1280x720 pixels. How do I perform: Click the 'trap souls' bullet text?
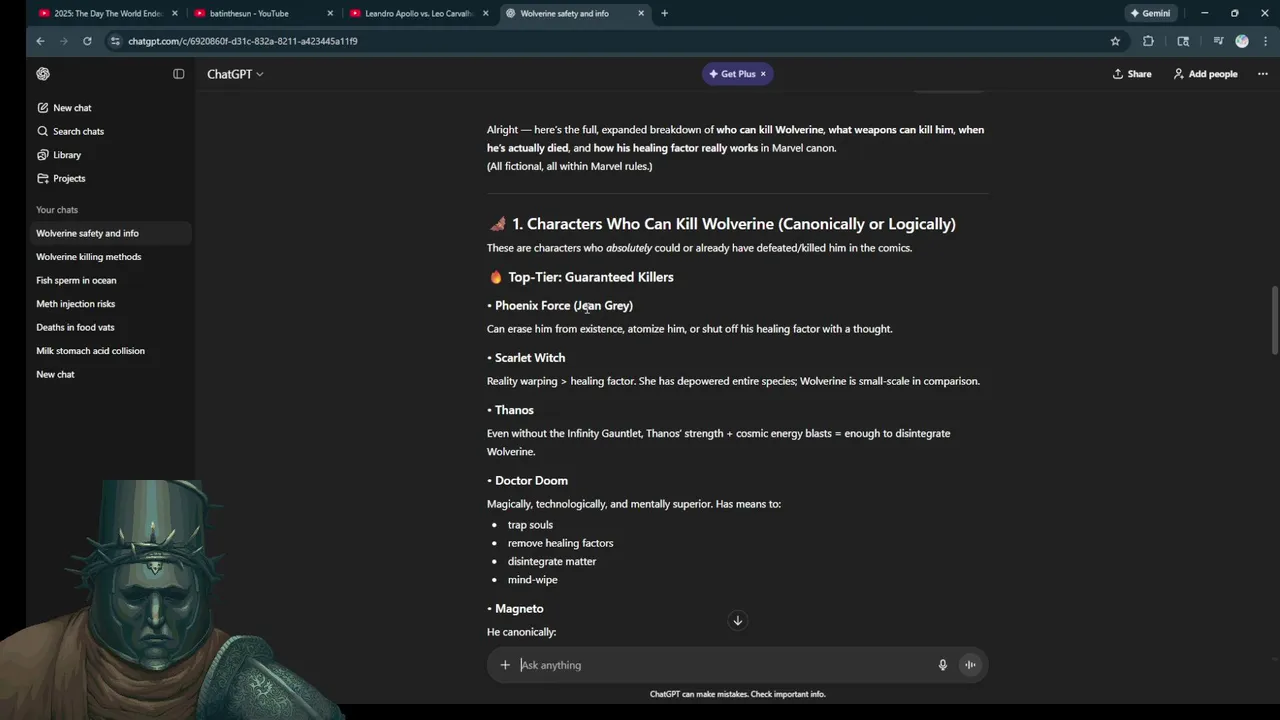530,525
